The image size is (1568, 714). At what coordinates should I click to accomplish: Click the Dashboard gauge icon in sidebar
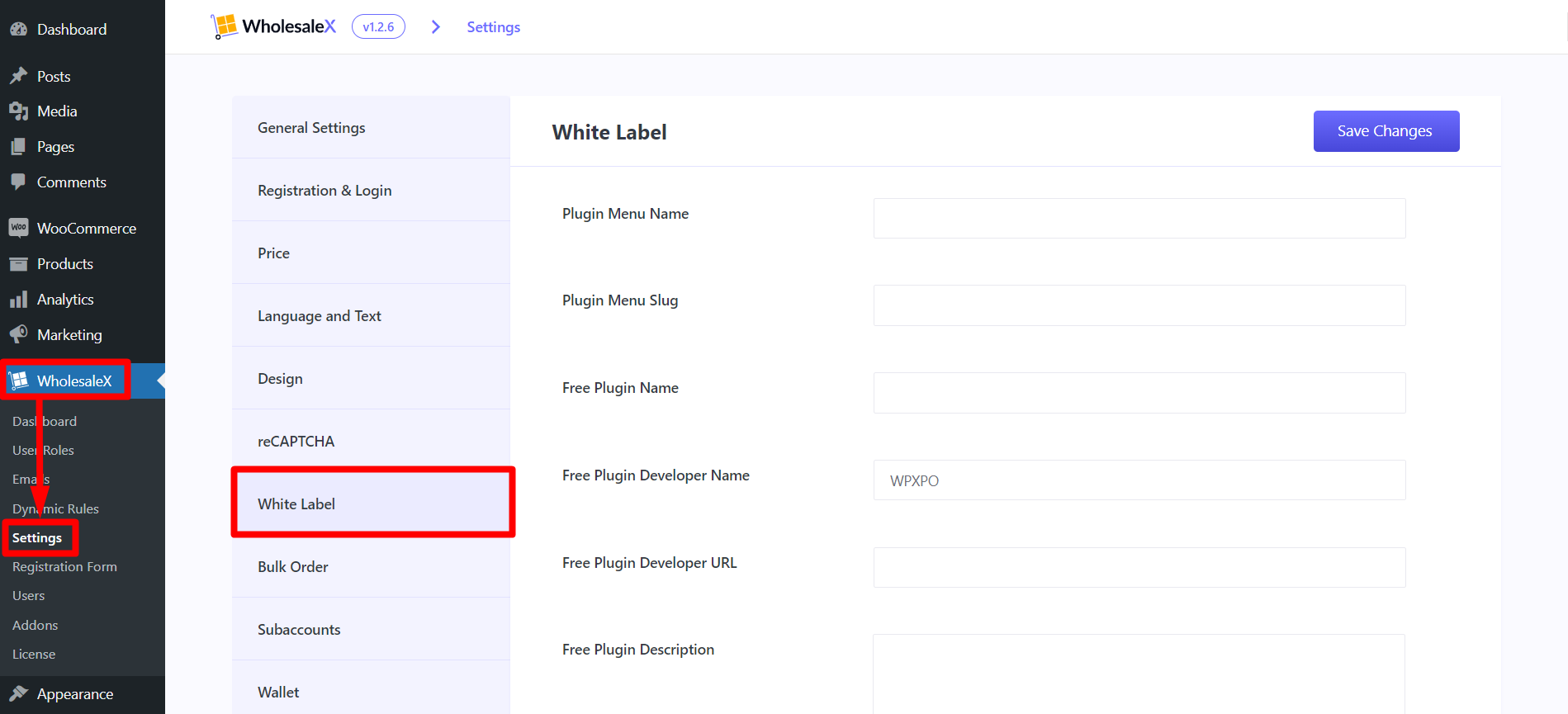[x=18, y=29]
